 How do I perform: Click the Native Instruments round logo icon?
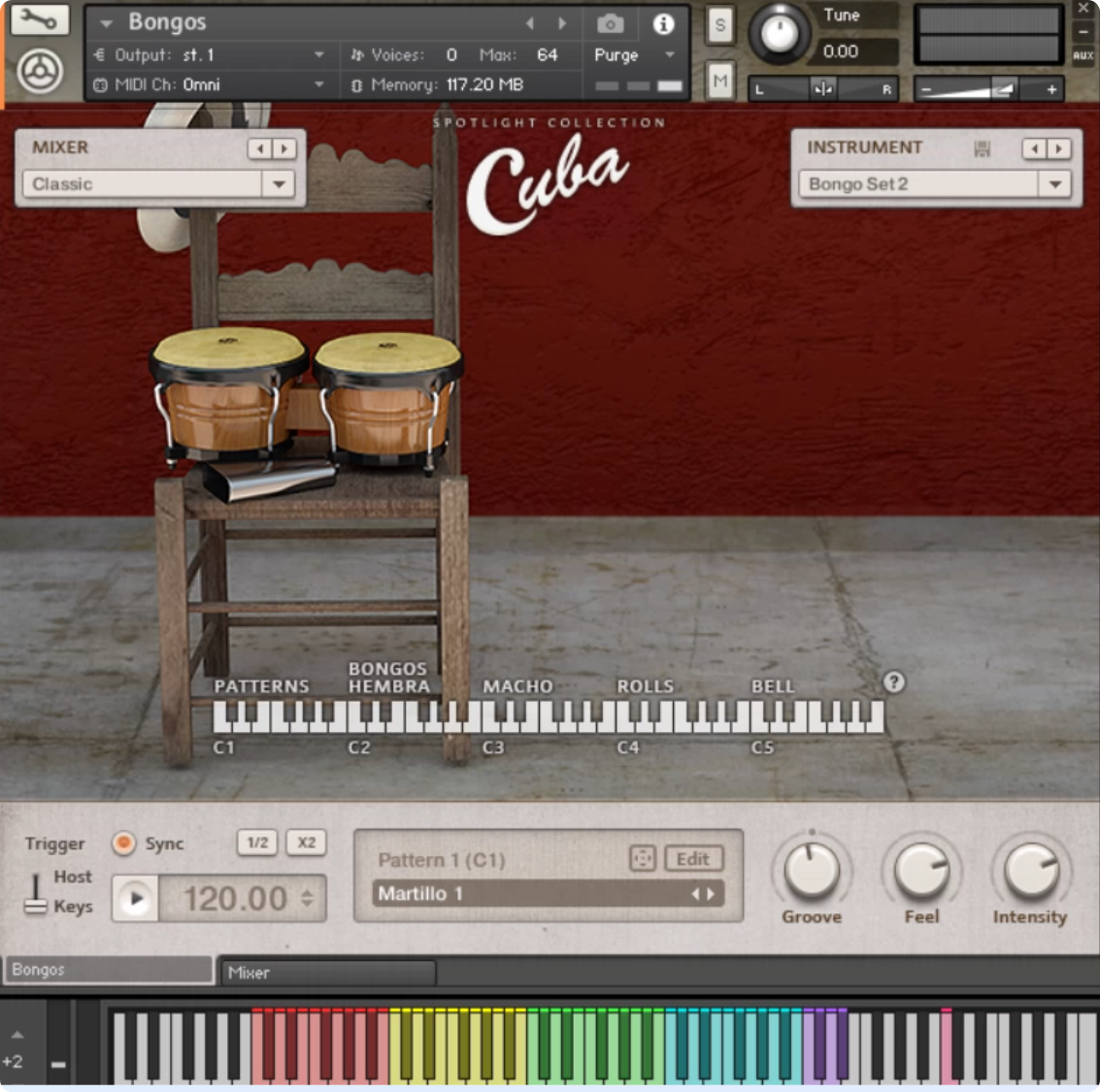click(40, 71)
